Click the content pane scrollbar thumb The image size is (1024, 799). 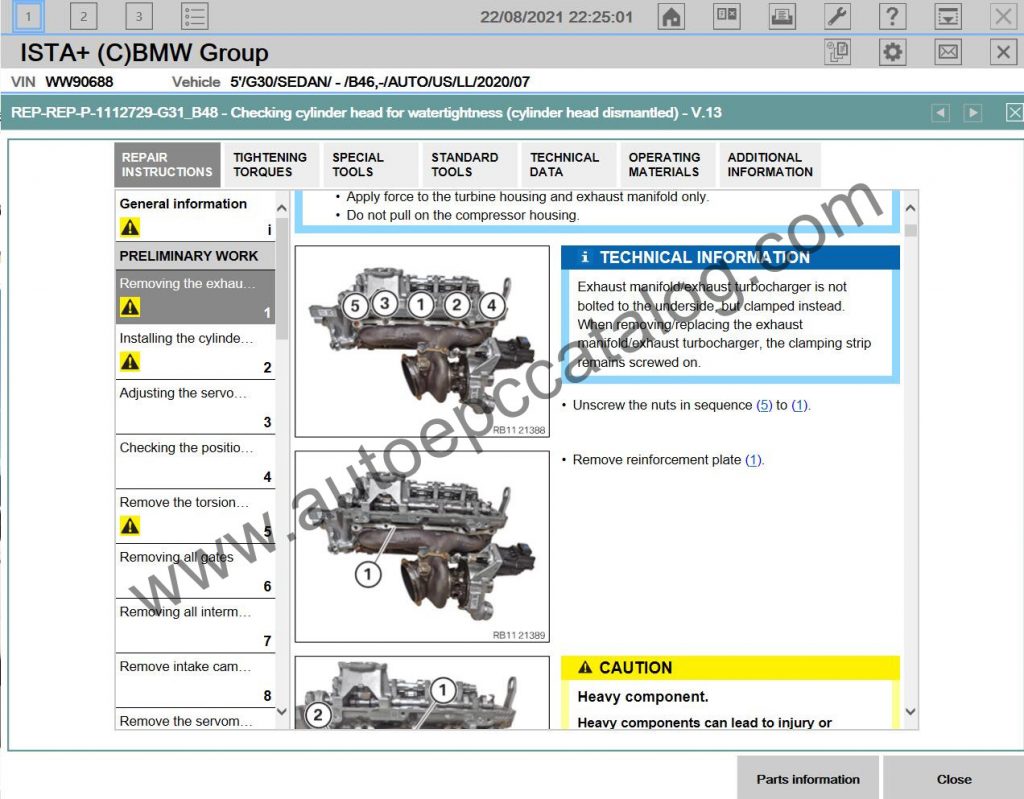[x=911, y=231]
